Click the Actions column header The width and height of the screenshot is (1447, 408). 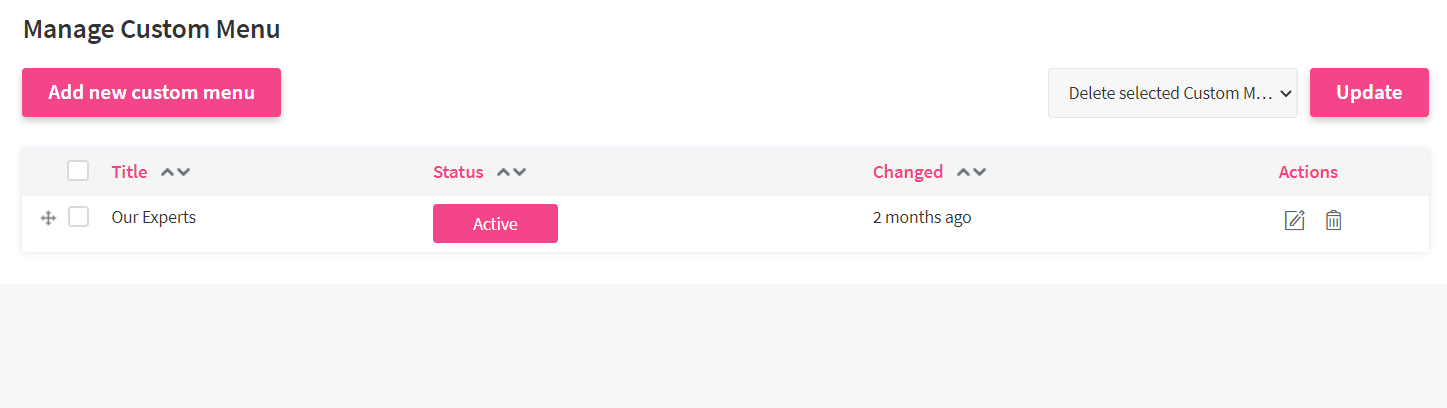coord(1307,172)
